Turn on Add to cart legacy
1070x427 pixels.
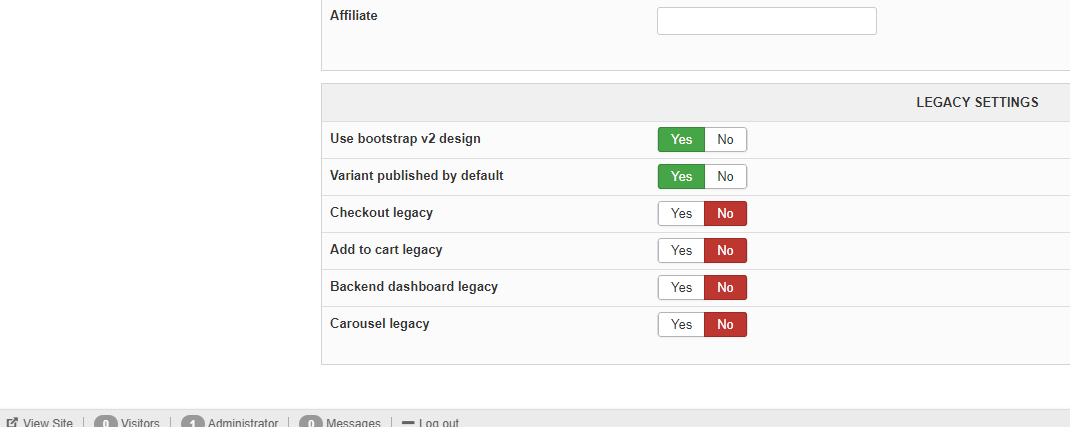coord(681,250)
